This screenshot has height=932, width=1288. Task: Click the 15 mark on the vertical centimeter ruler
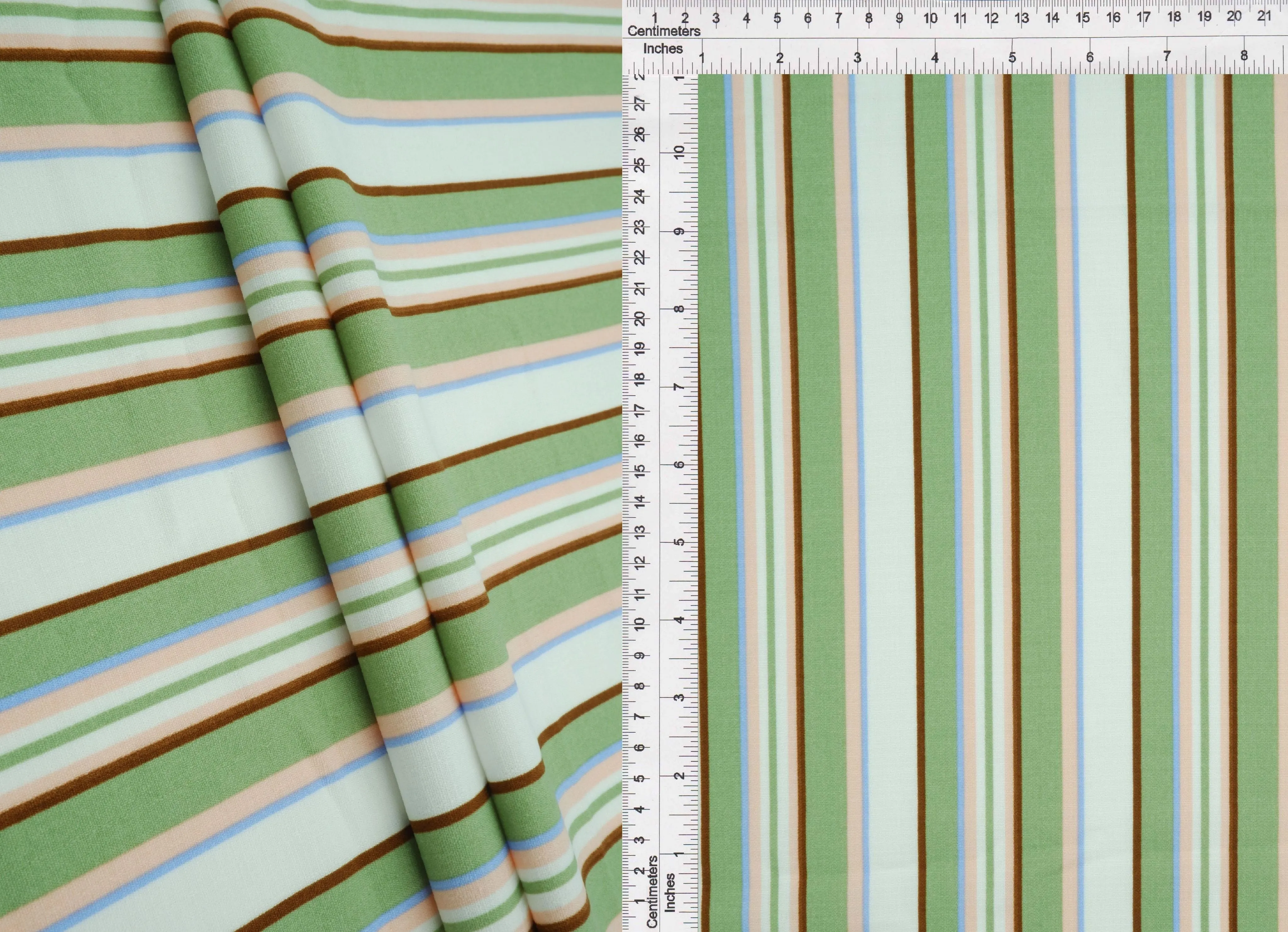(640, 471)
